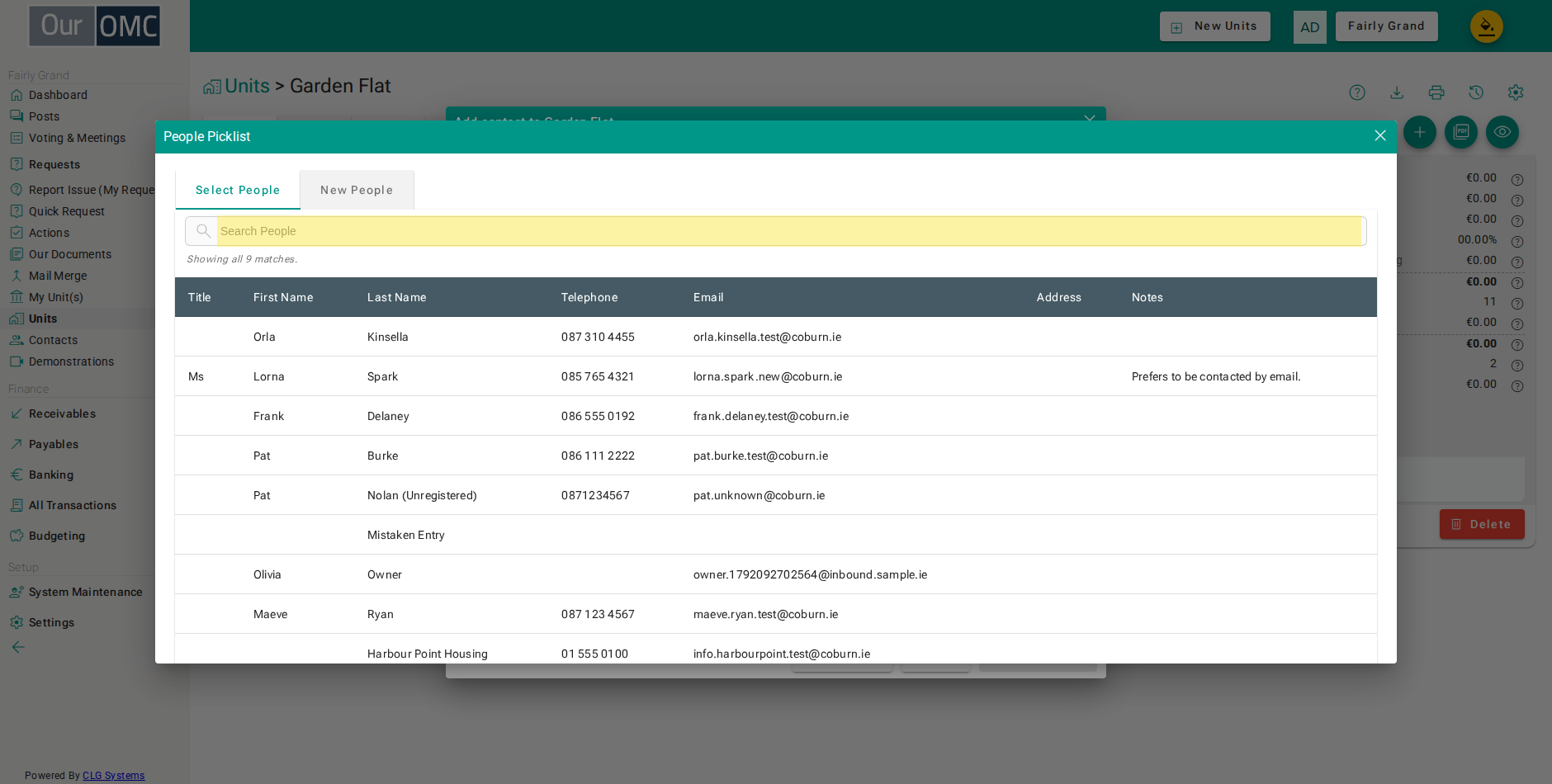Viewport: 1552px width, 784px height.
Task: Select the Maeve Ryan row
Action: point(776,614)
